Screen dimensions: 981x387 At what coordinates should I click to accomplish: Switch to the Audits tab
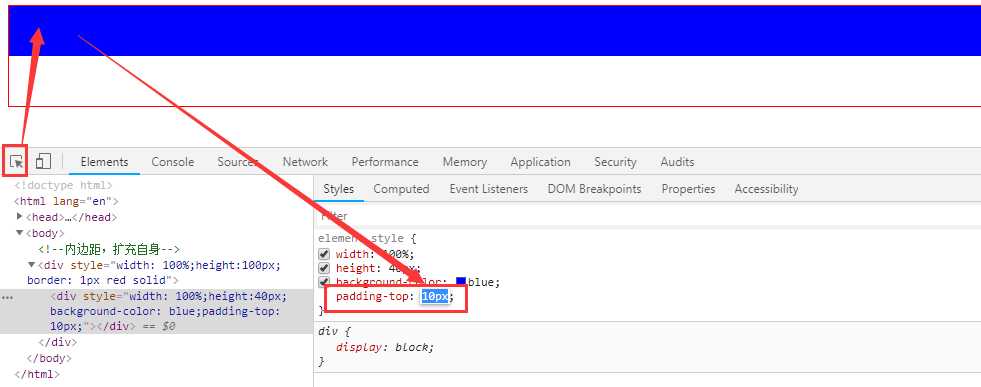point(678,161)
